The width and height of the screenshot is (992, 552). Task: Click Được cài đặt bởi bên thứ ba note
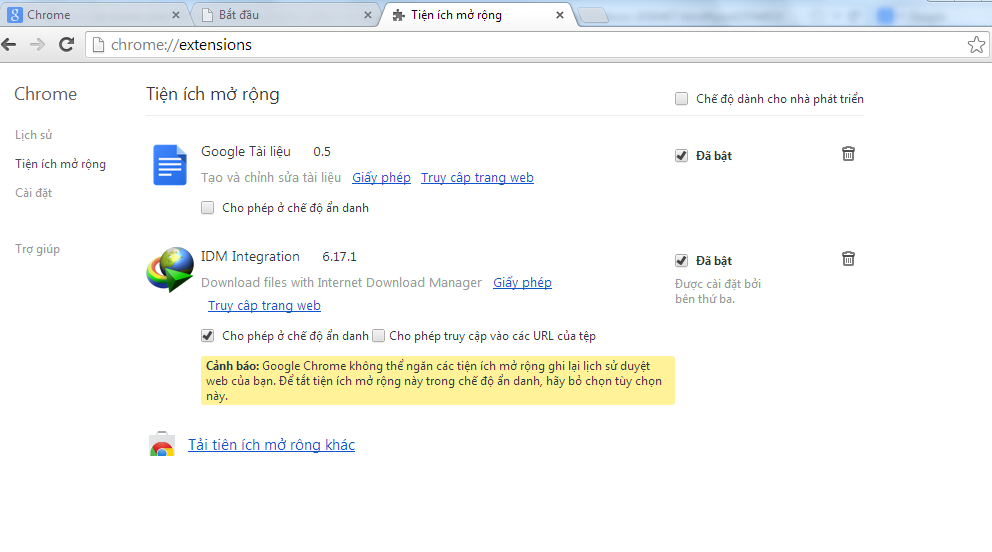pyautogui.click(x=718, y=291)
